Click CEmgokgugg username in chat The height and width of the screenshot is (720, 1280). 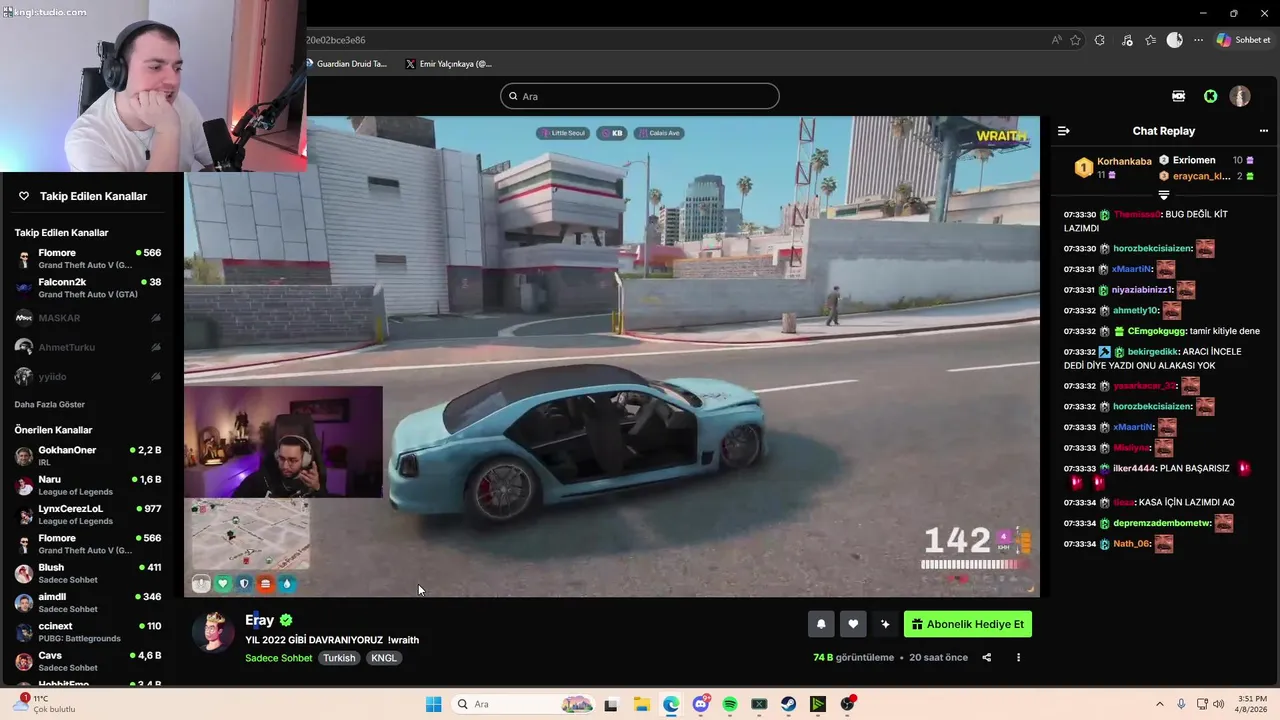pos(1158,331)
